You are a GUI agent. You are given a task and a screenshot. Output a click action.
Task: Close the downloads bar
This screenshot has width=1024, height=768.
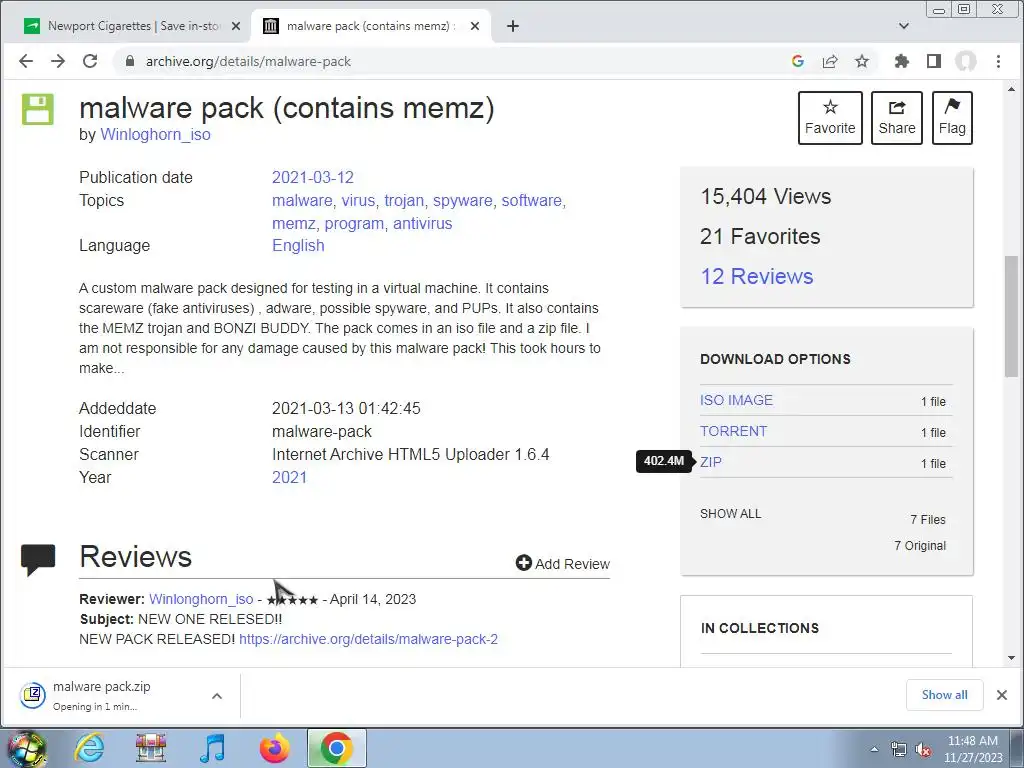click(x=1002, y=695)
